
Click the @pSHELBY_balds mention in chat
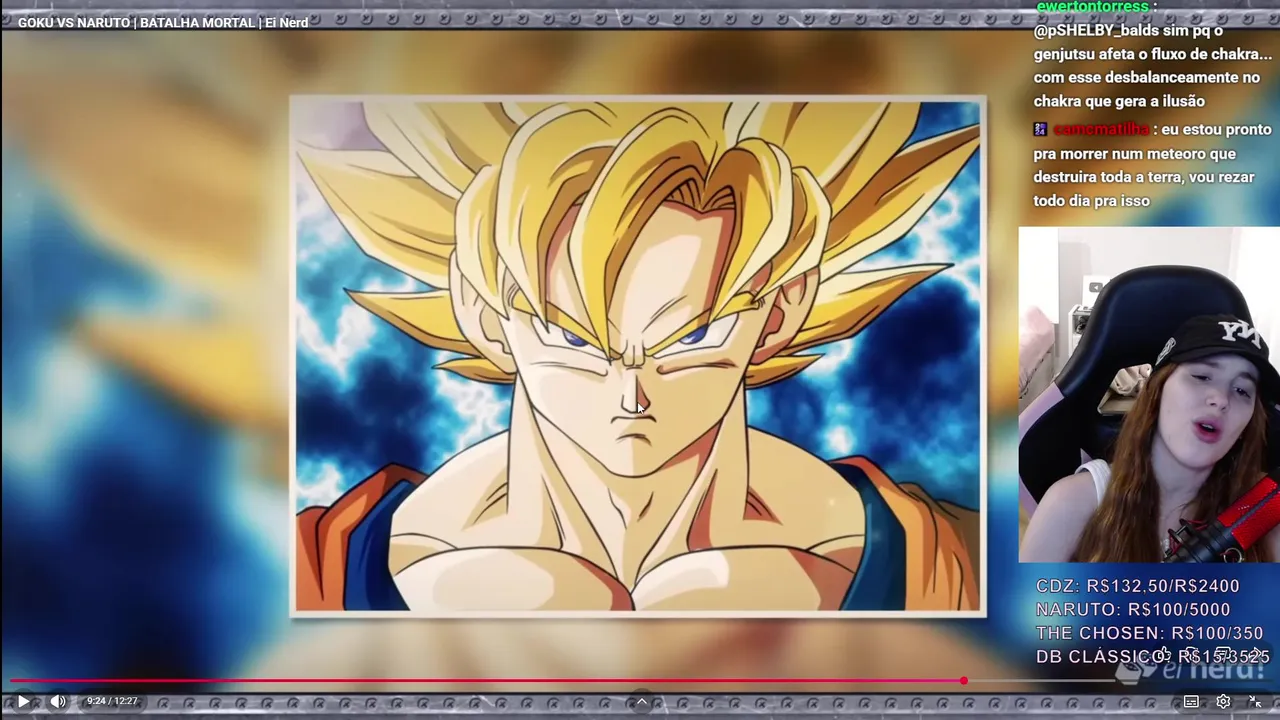[1096, 30]
